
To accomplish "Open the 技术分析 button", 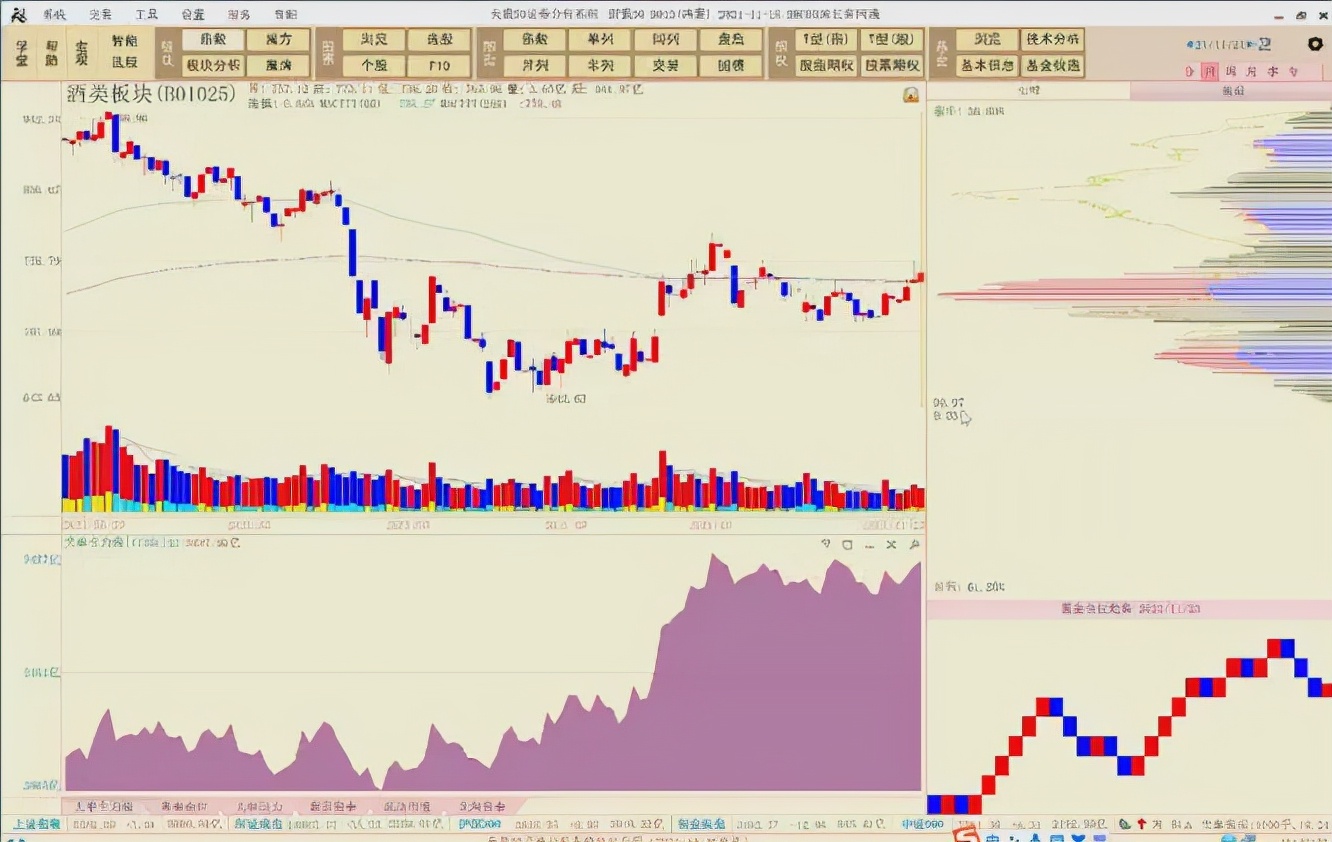I will point(1053,39).
